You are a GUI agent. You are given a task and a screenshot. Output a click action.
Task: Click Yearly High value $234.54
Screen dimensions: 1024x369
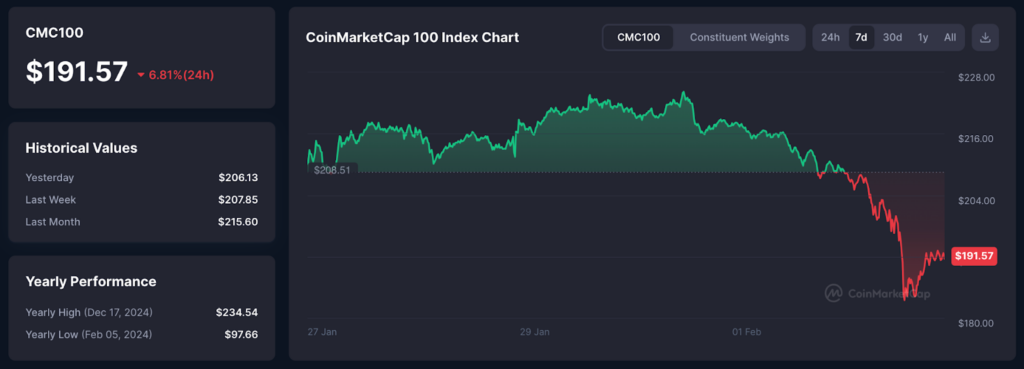tap(237, 312)
